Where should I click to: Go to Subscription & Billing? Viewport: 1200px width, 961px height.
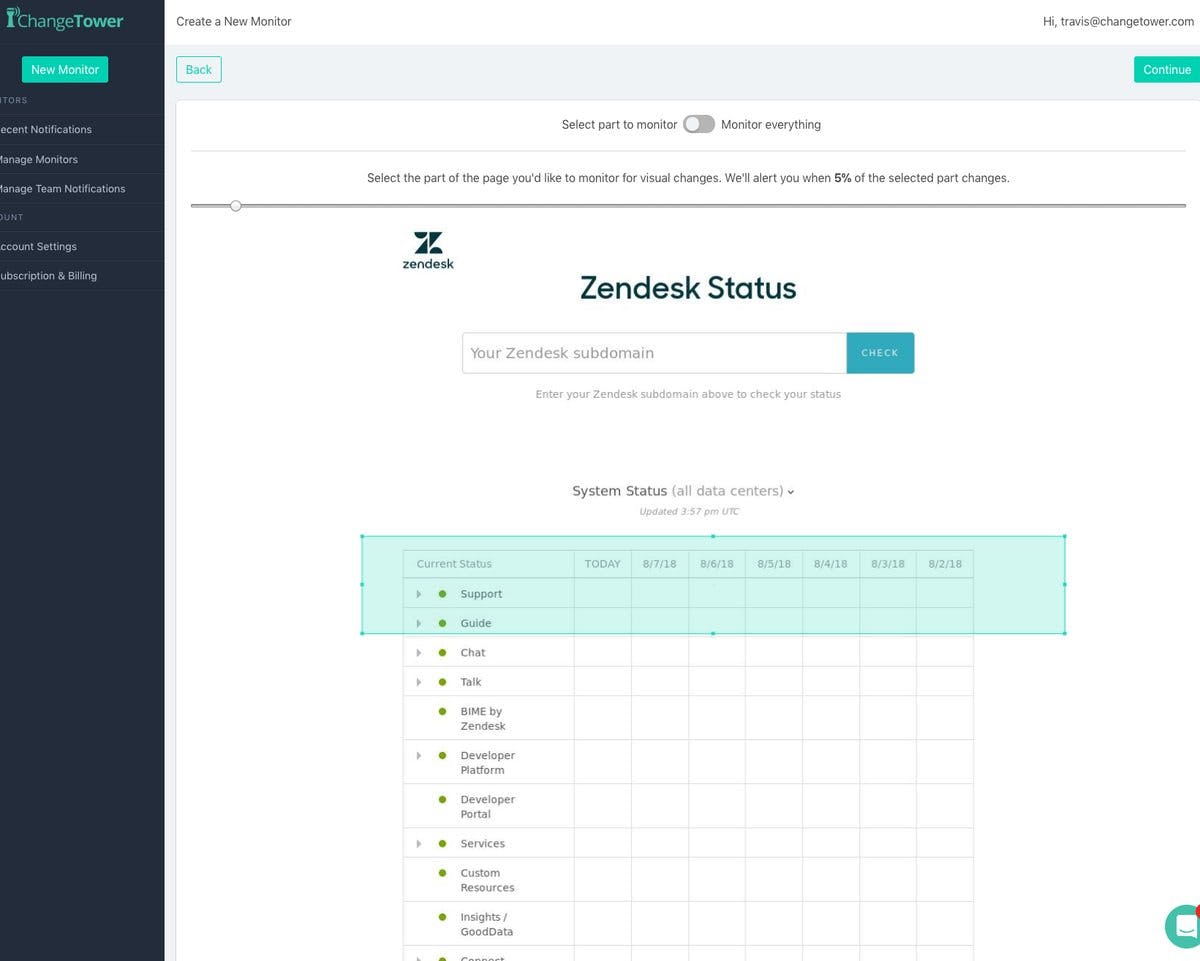click(47, 276)
